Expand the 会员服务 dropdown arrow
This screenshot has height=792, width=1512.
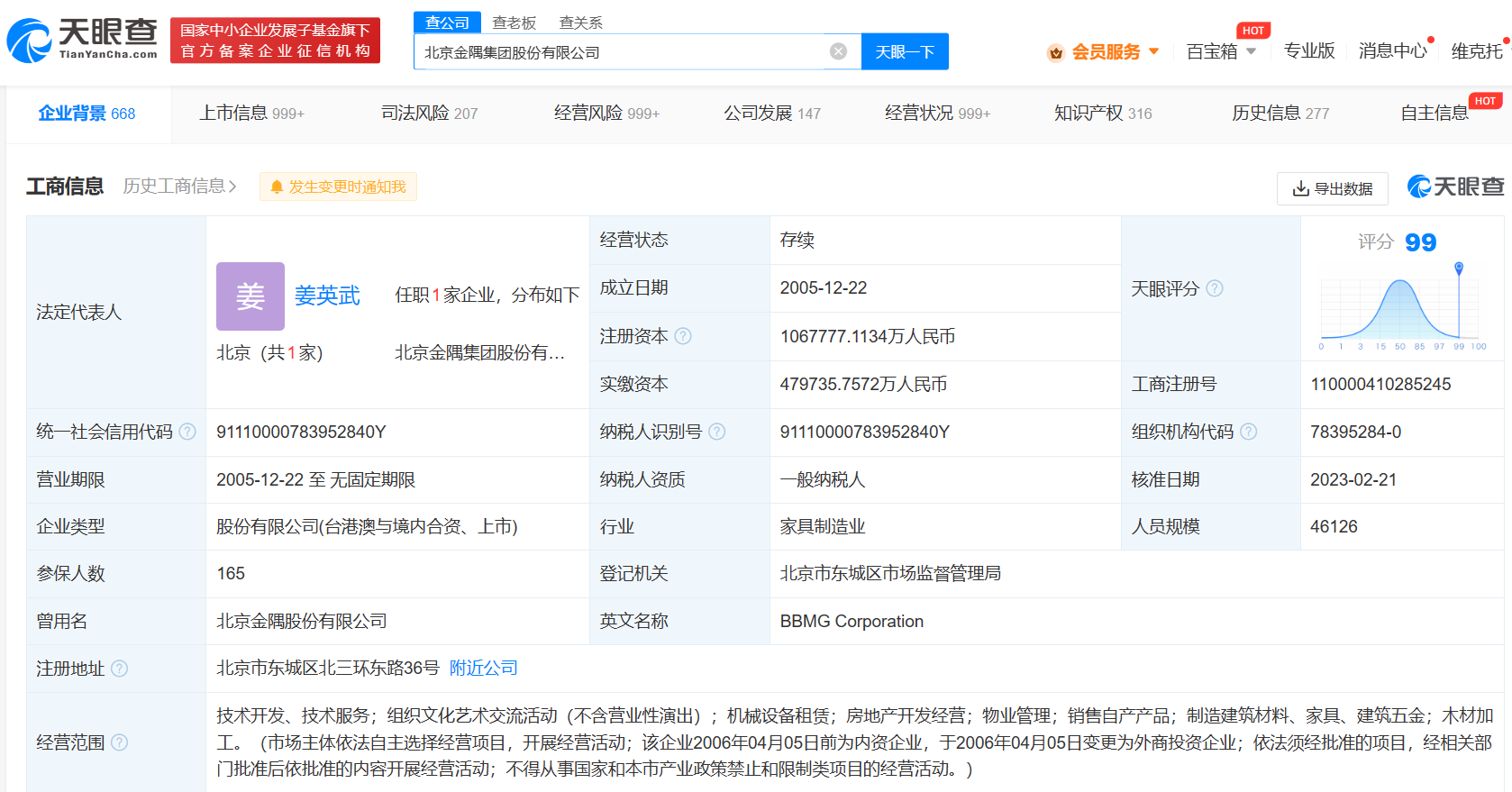pyautogui.click(x=1154, y=51)
